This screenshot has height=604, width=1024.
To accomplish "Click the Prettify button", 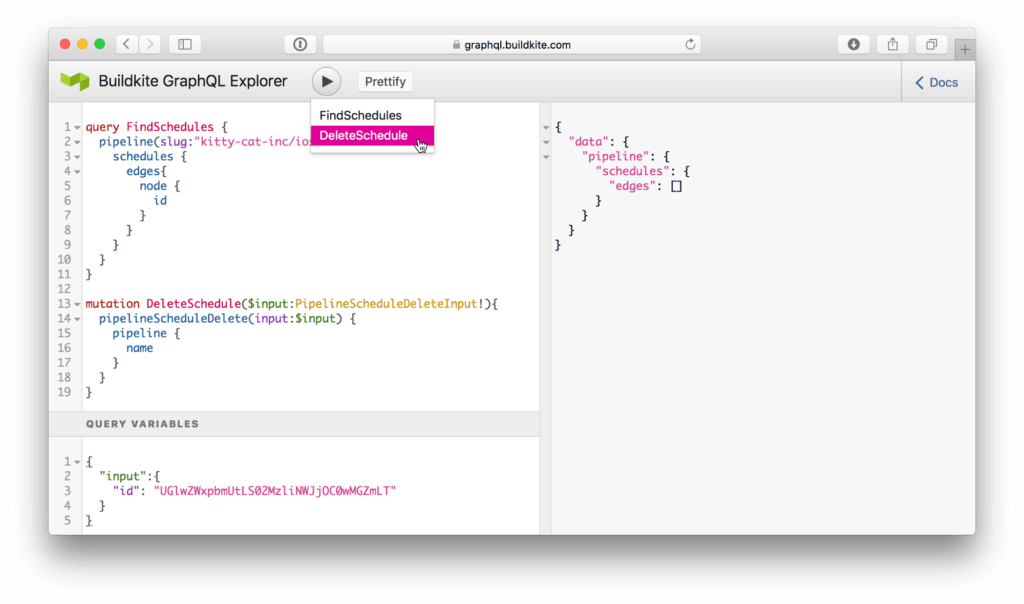I will click(x=385, y=81).
